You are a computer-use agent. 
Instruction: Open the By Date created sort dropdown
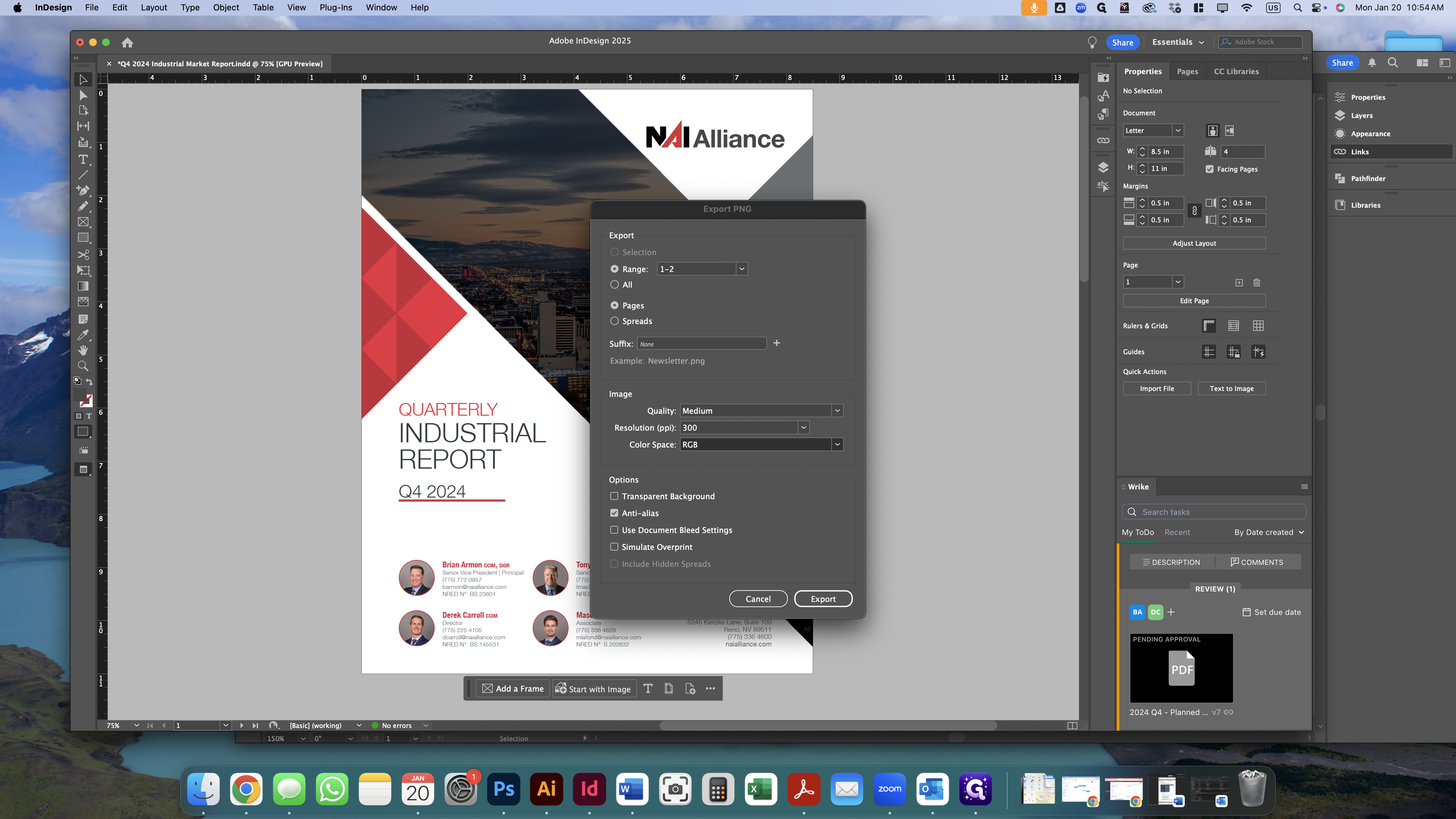coord(1269,532)
